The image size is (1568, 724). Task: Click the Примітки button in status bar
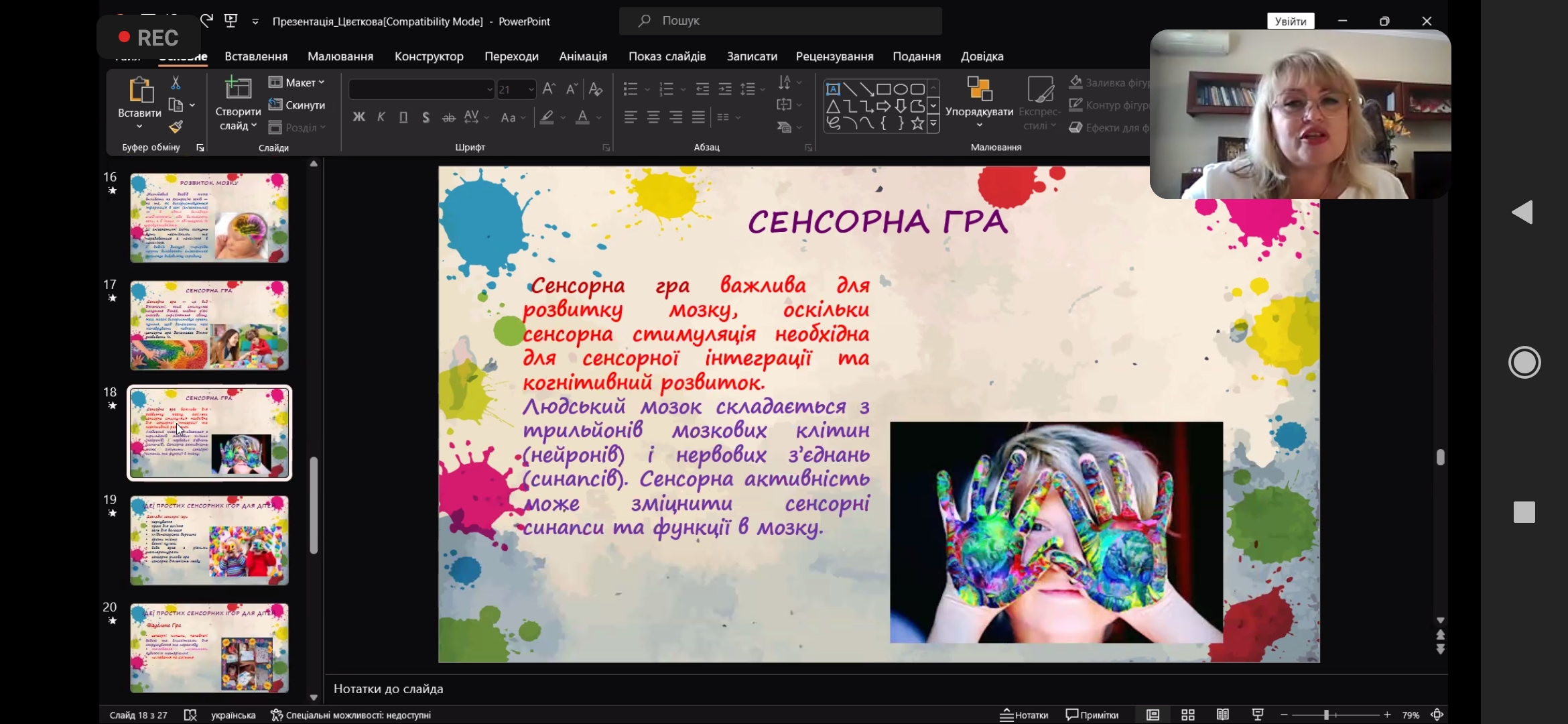(x=1092, y=715)
